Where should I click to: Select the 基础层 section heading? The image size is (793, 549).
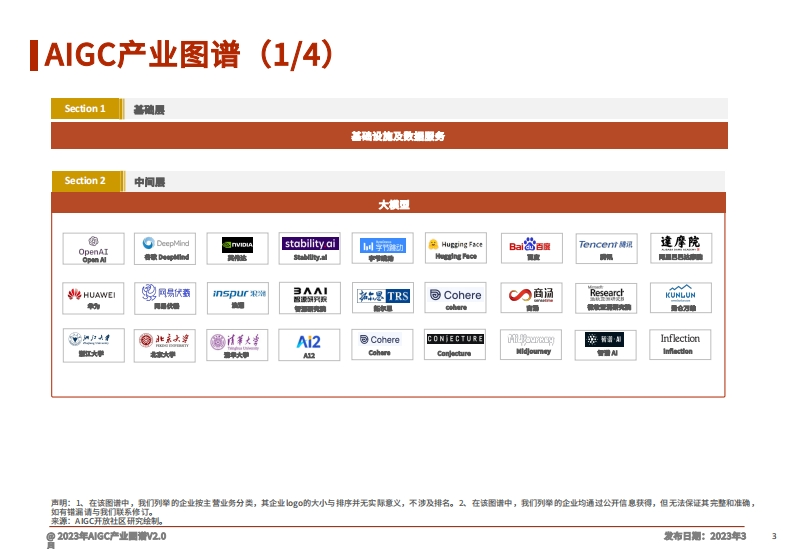point(149,110)
